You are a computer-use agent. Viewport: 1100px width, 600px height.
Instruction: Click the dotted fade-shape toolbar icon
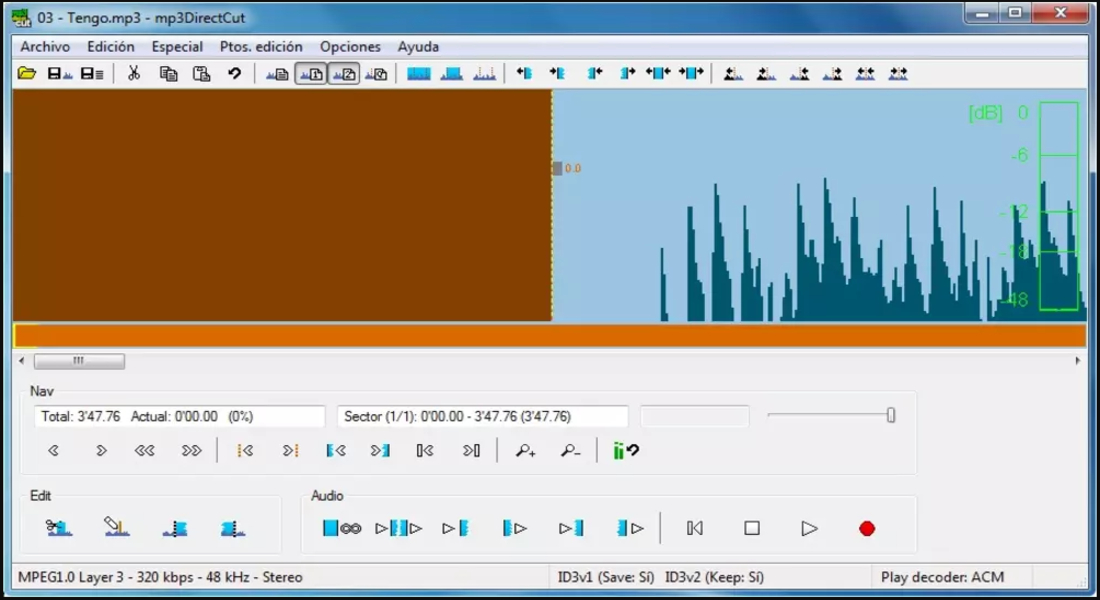(x=484, y=73)
